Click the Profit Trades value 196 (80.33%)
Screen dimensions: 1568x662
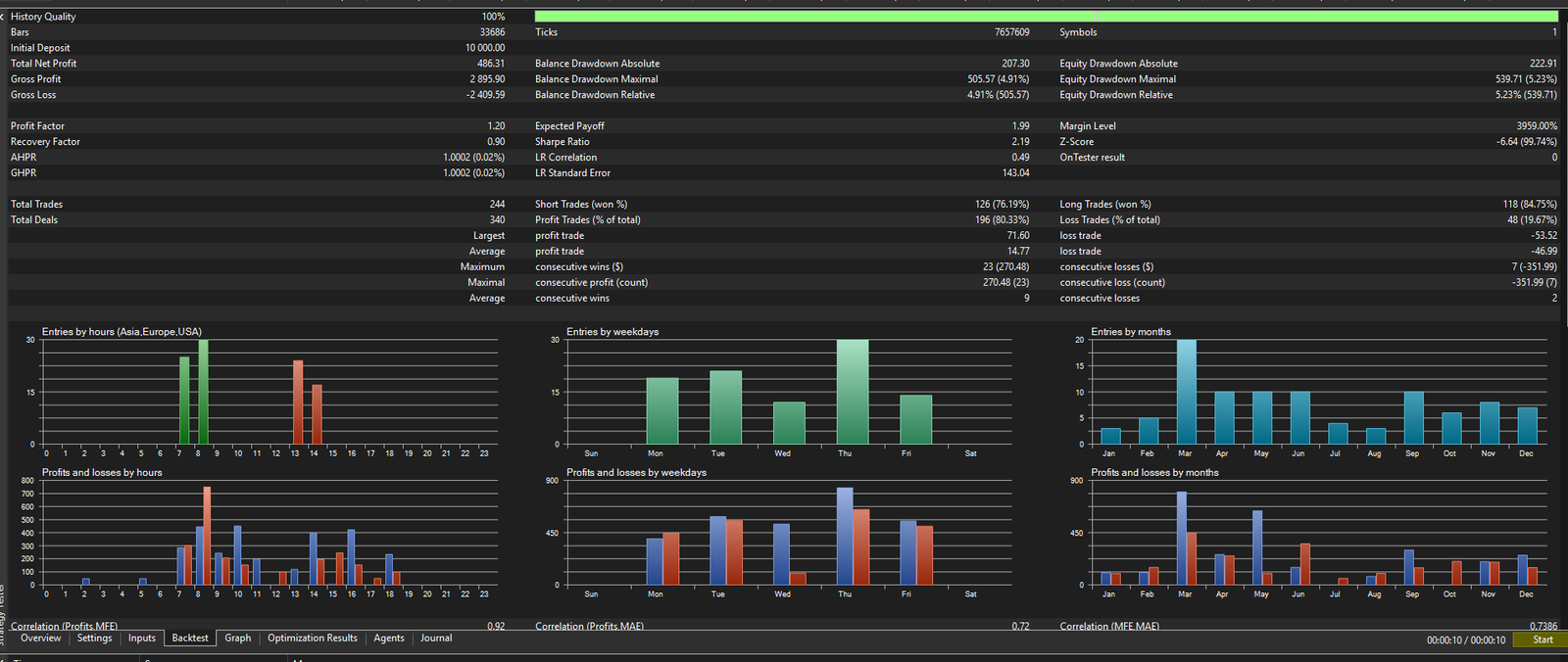(x=1002, y=220)
